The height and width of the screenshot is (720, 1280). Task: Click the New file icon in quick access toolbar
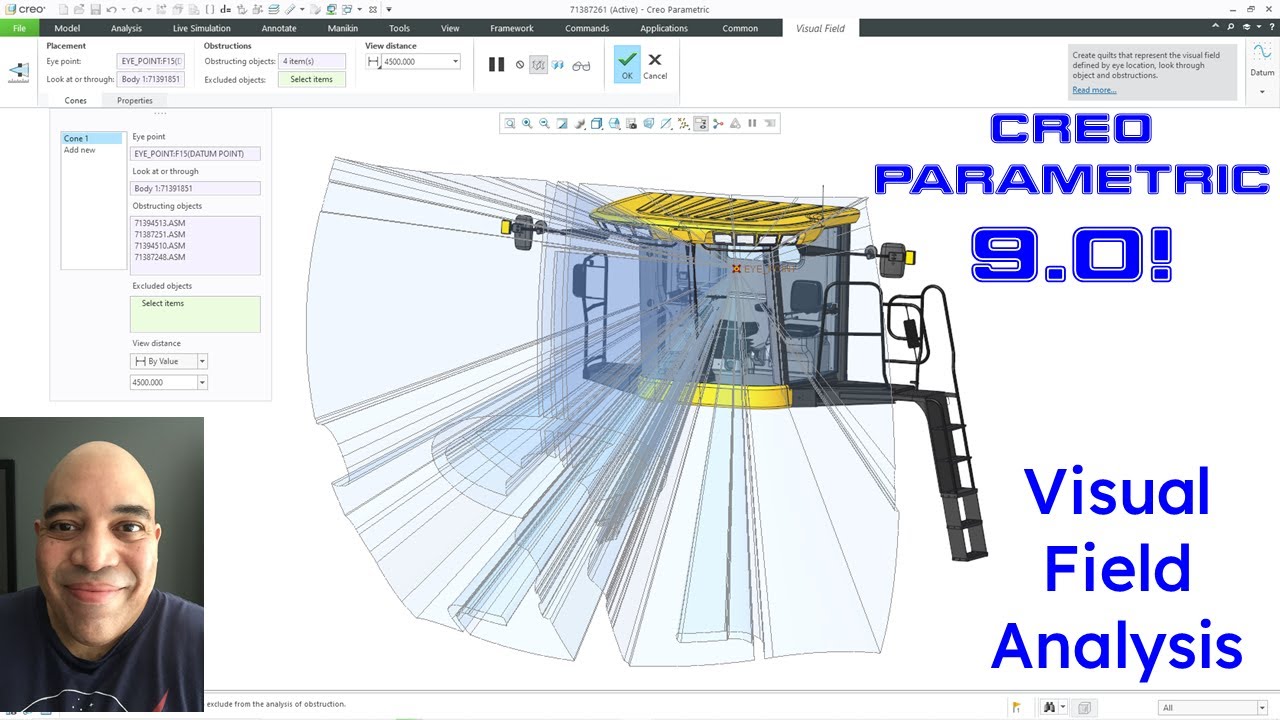click(63, 9)
